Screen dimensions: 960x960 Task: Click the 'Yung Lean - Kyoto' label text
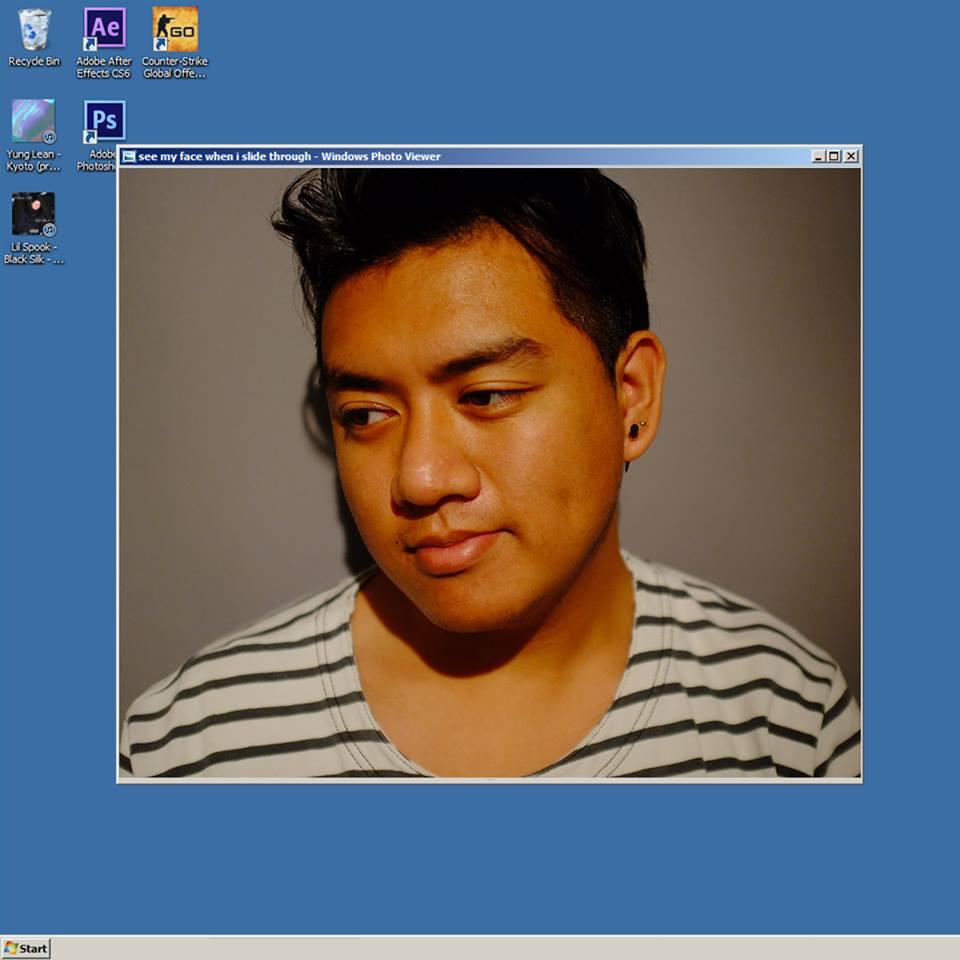pos(34,161)
